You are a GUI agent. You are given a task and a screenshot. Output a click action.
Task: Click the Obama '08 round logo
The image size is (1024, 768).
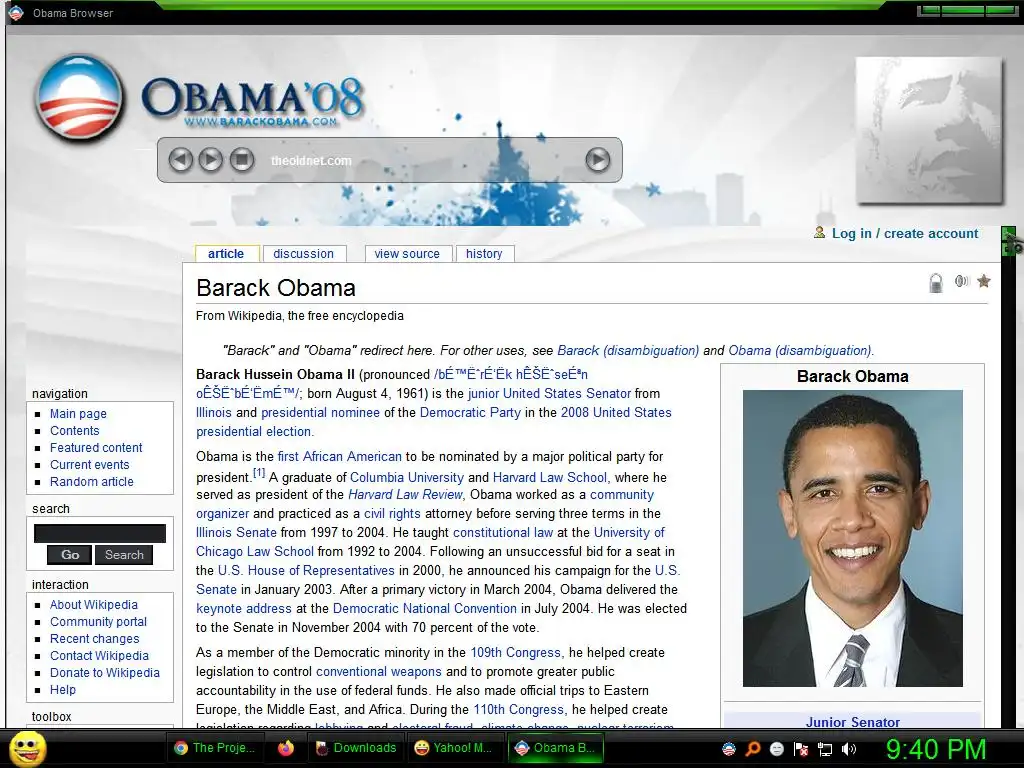coord(79,98)
